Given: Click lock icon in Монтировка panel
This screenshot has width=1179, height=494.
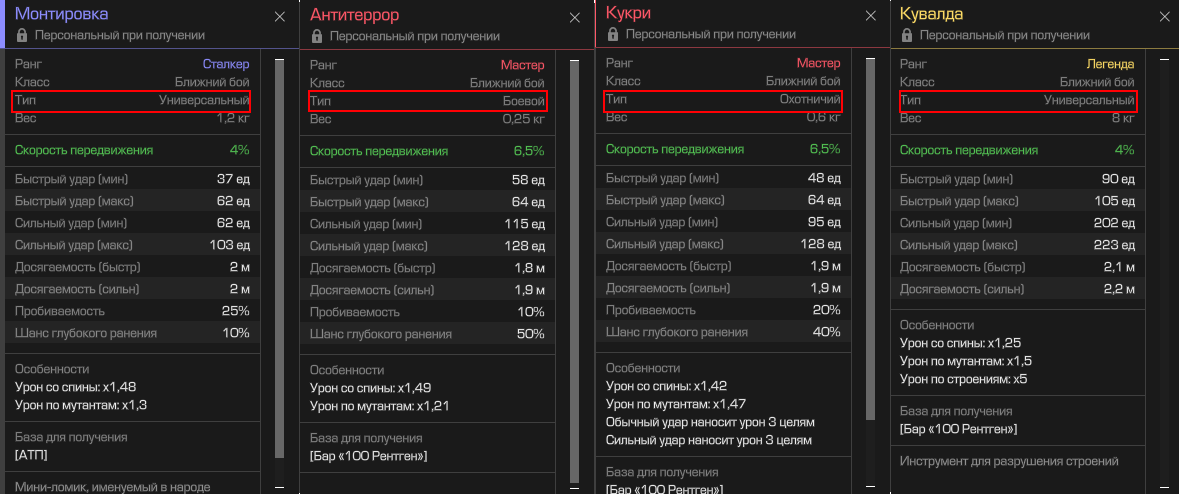Looking at the screenshot, I should point(22,34).
